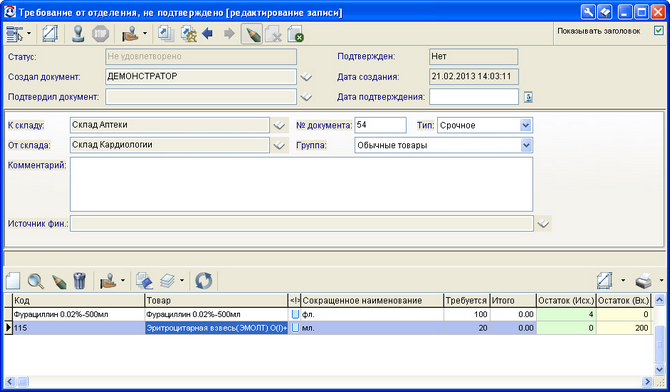The height and width of the screenshot is (392, 670).
Task: Click the 'Создал документ' field ДЕМОНСТРАТОР
Action: [201, 77]
